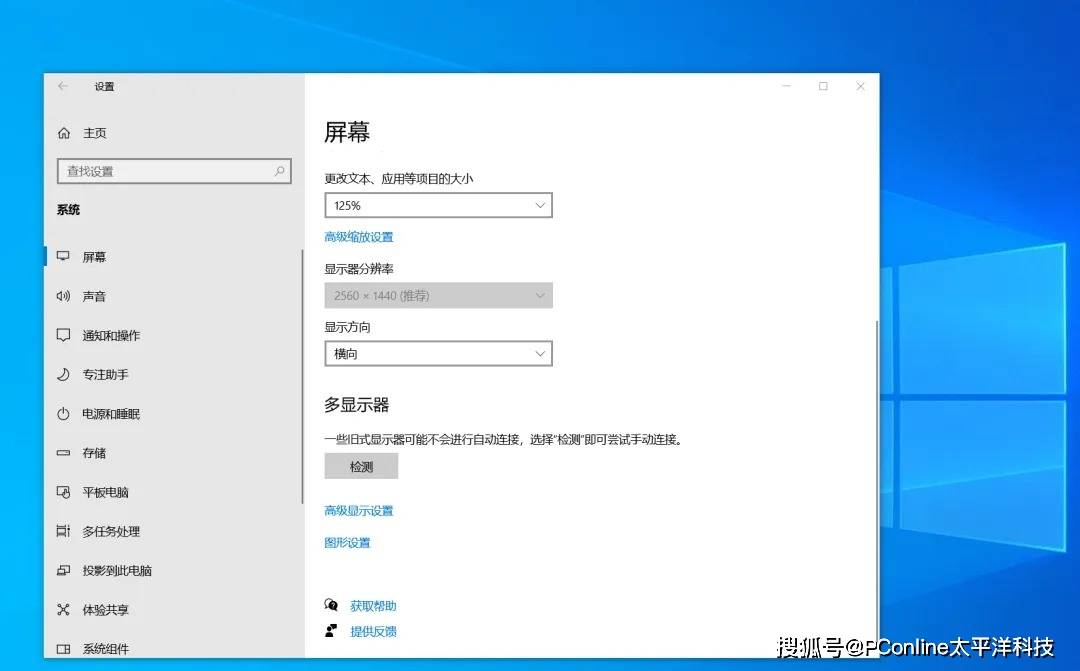Click the storage icon beside 存储
The height and width of the screenshot is (671, 1080).
click(63, 453)
